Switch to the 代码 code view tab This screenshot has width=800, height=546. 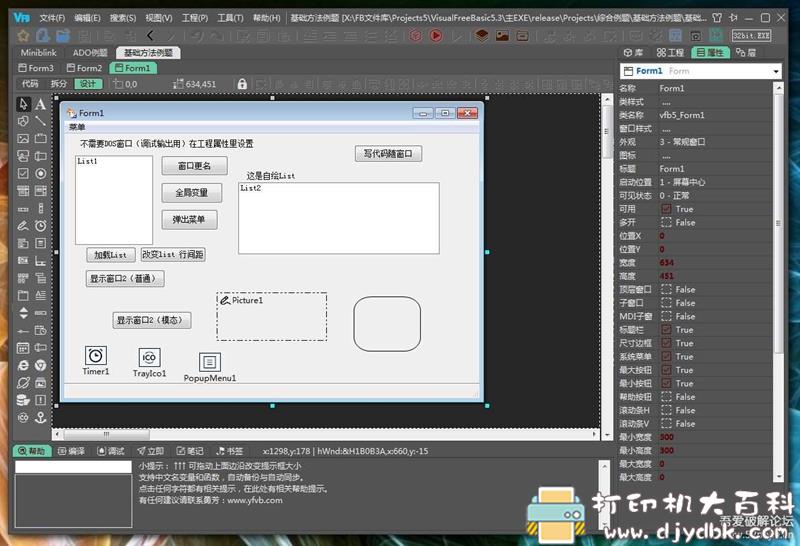[30, 84]
